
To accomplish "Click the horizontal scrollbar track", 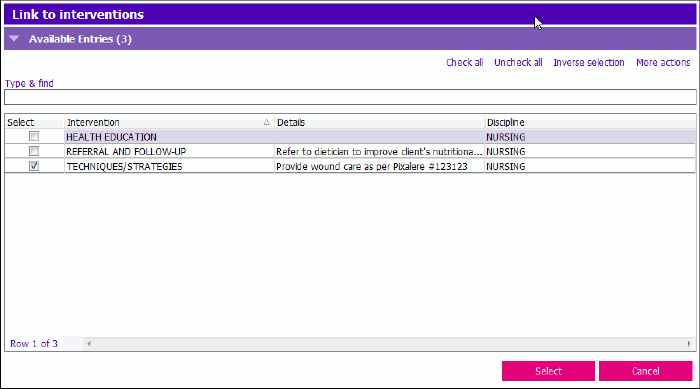I will (x=389, y=343).
